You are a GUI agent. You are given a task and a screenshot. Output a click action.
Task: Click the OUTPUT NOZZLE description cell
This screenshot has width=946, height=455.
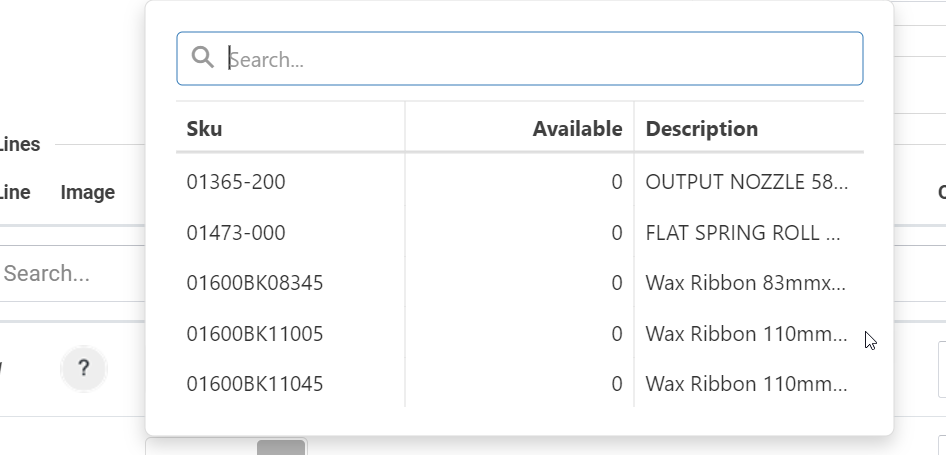746,182
